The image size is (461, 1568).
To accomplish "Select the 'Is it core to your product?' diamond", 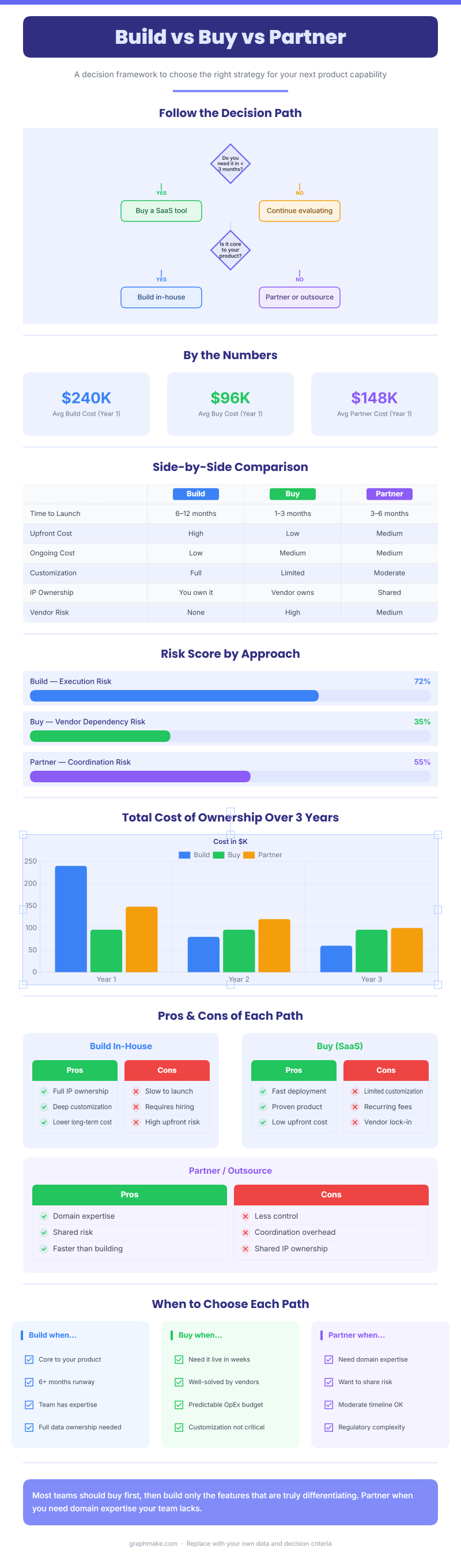I will 231,250.
